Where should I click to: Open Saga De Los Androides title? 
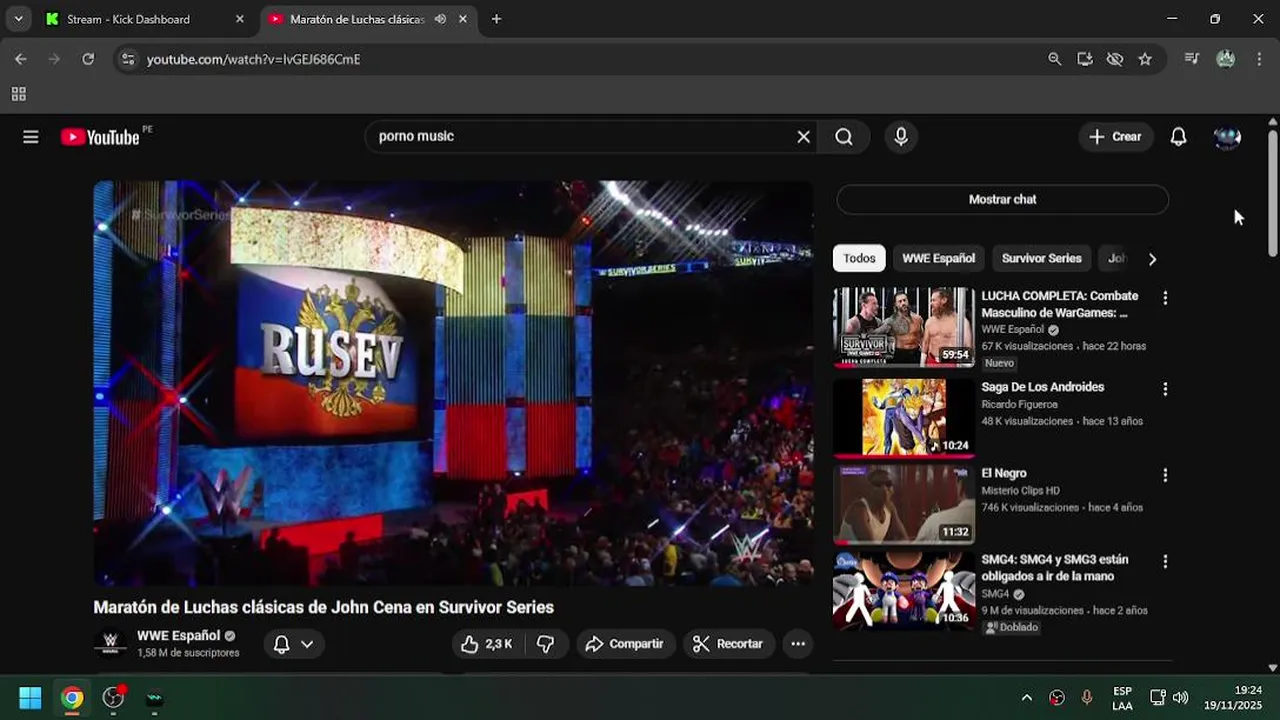(1042, 387)
